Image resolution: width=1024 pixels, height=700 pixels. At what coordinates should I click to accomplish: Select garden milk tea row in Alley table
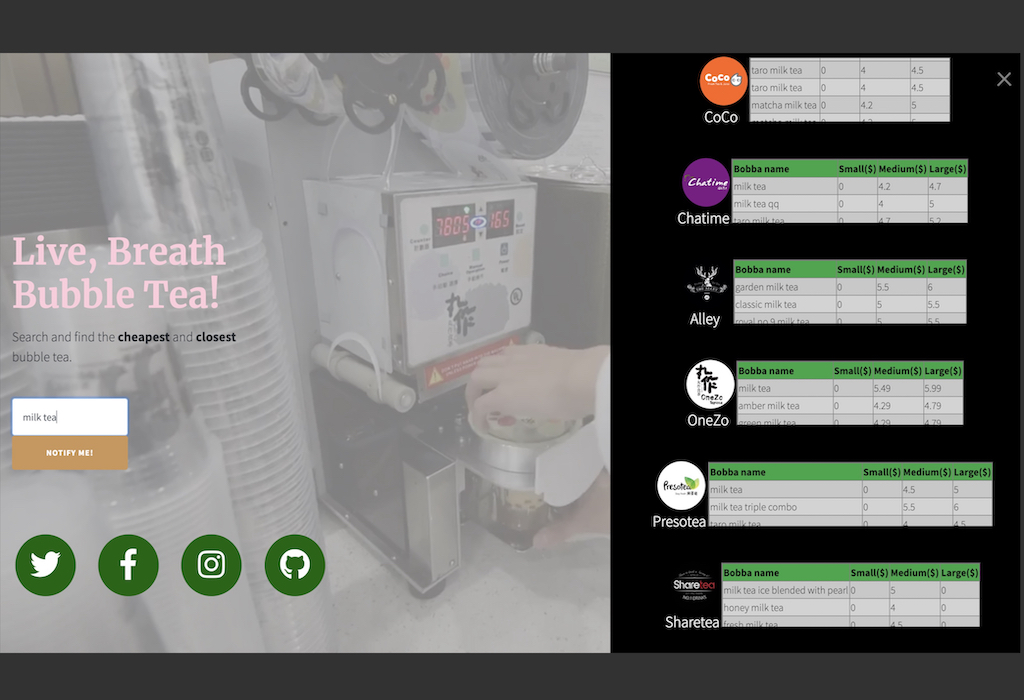(766, 287)
